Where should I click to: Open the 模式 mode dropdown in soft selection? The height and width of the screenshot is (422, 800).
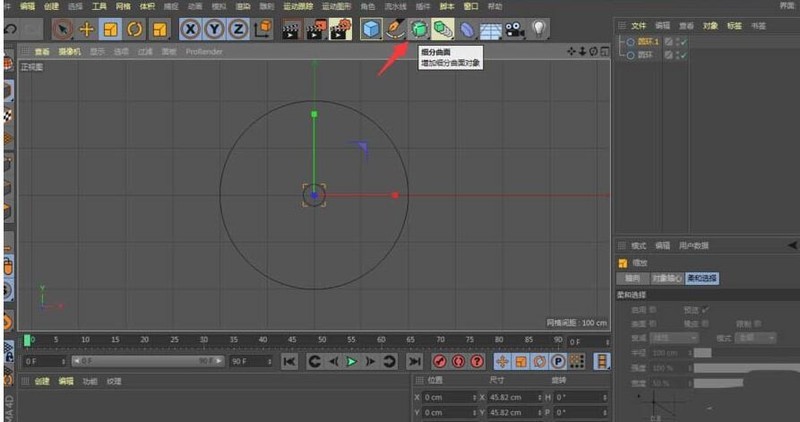[756, 338]
